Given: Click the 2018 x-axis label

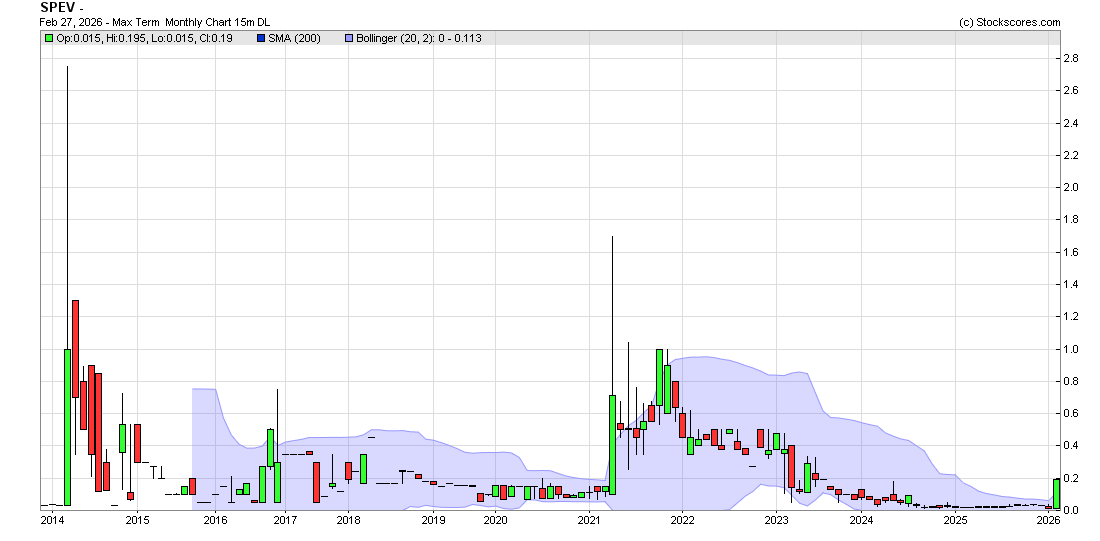Looking at the screenshot, I should click(x=349, y=520).
